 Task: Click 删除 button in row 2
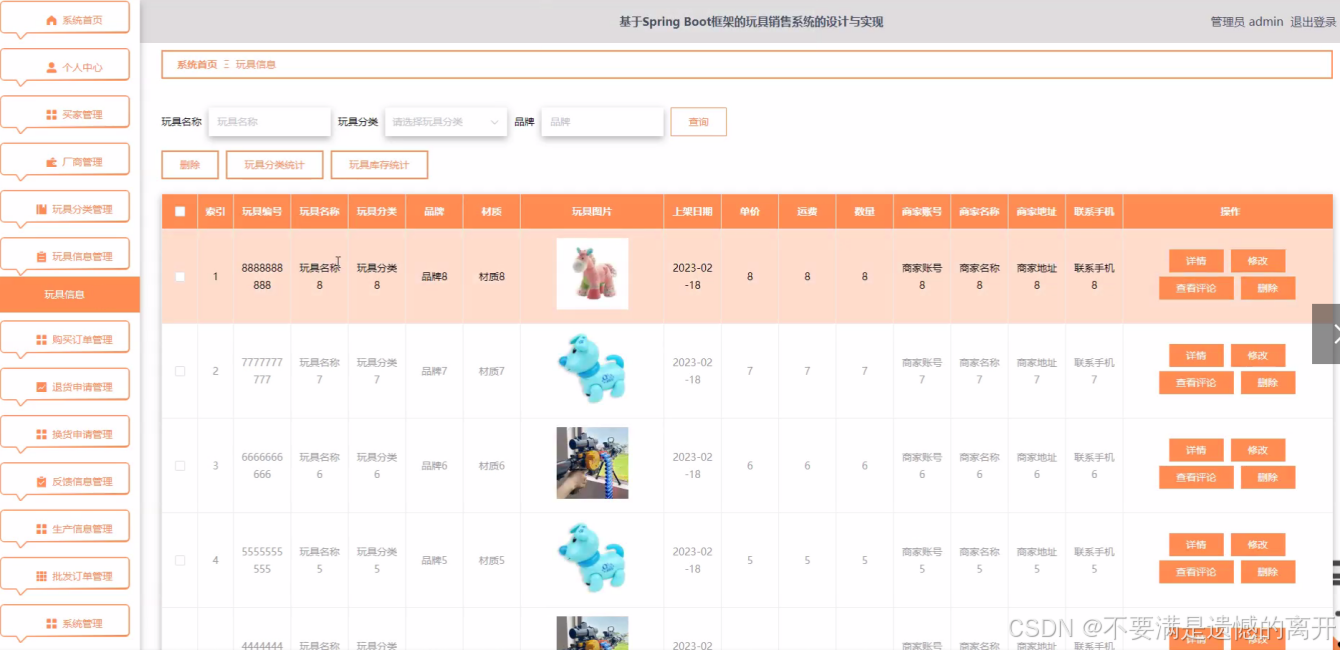(1268, 383)
